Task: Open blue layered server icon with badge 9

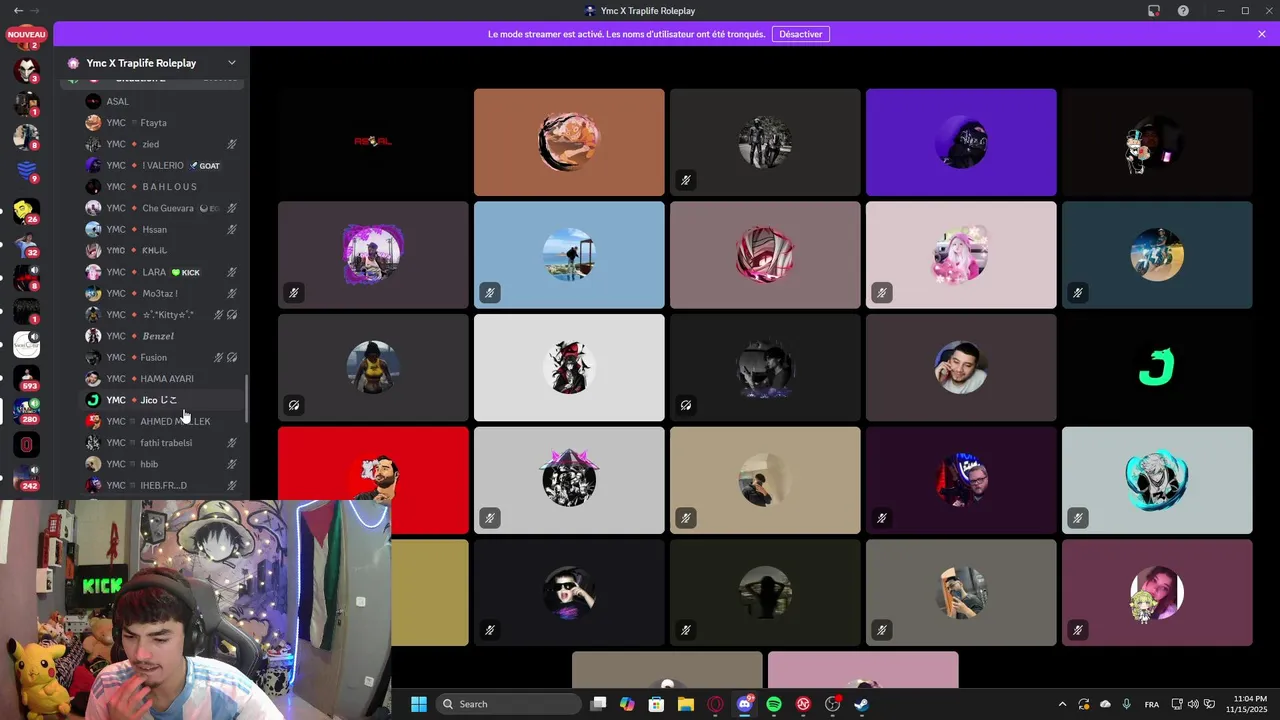Action: coord(26,170)
